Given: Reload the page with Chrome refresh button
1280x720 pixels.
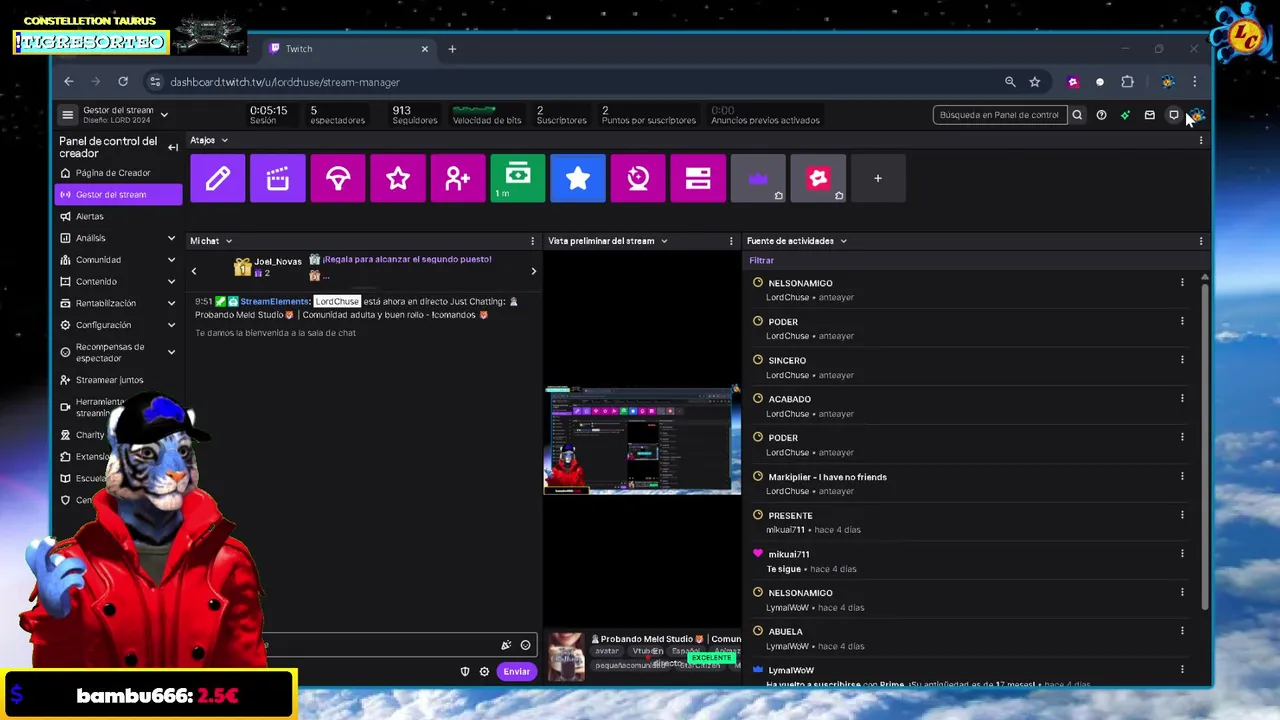Looking at the screenshot, I should 123,82.
